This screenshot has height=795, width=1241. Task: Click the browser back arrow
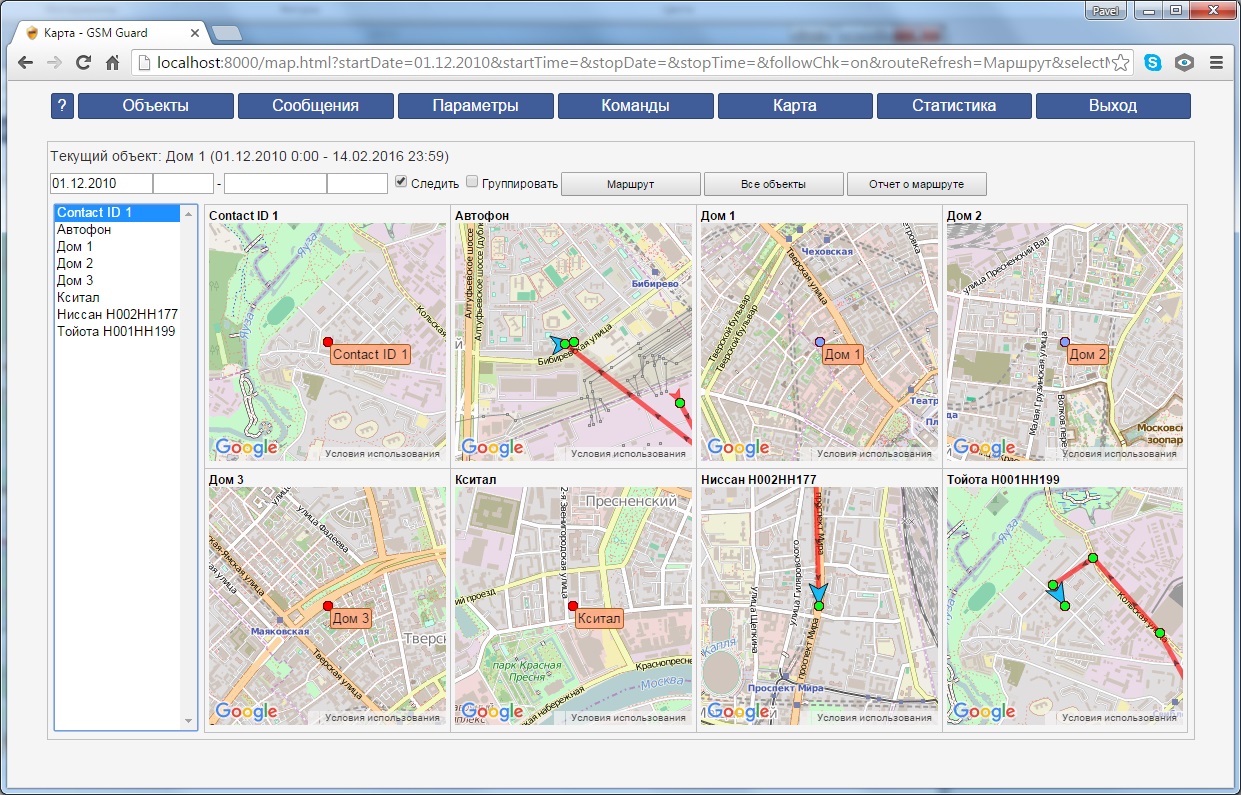[26, 62]
